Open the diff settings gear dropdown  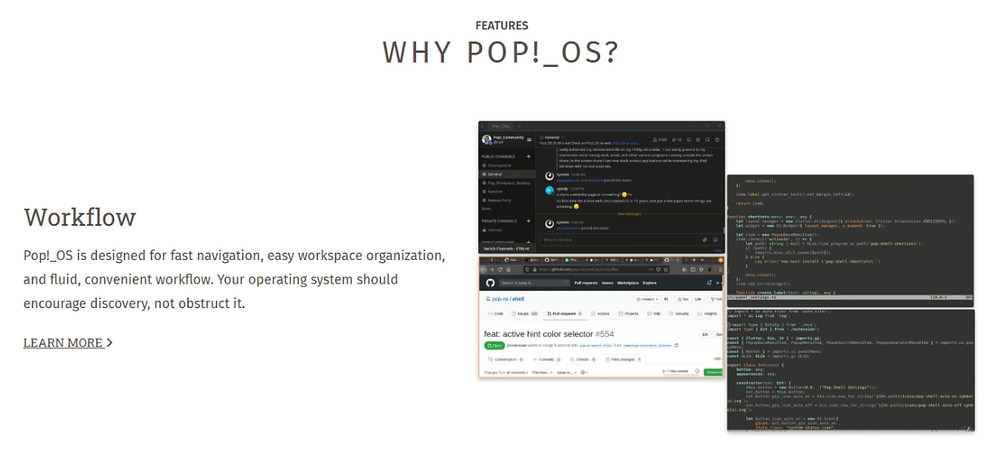pos(584,372)
